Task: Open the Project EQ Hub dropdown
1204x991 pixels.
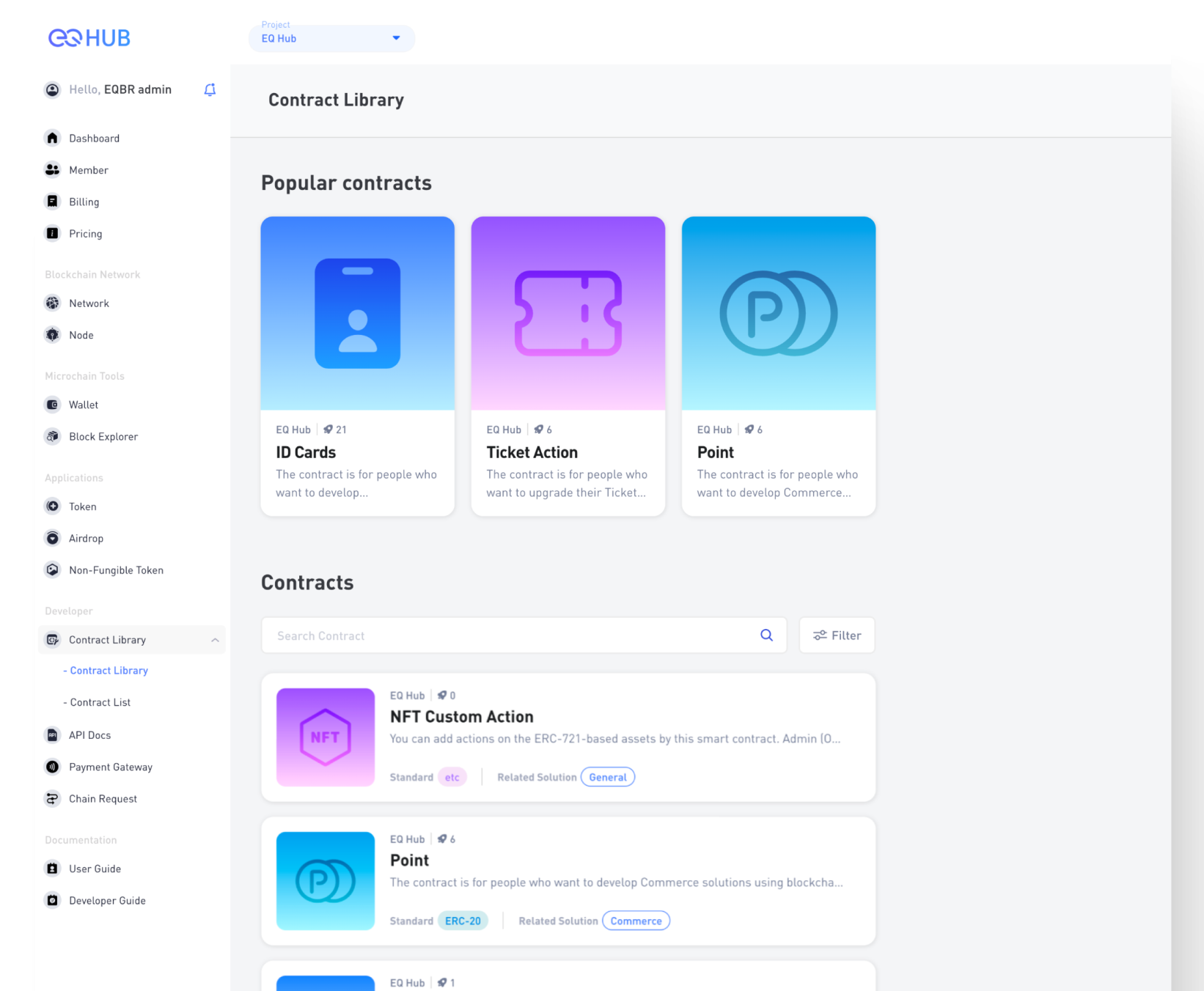Action: pyautogui.click(x=331, y=38)
